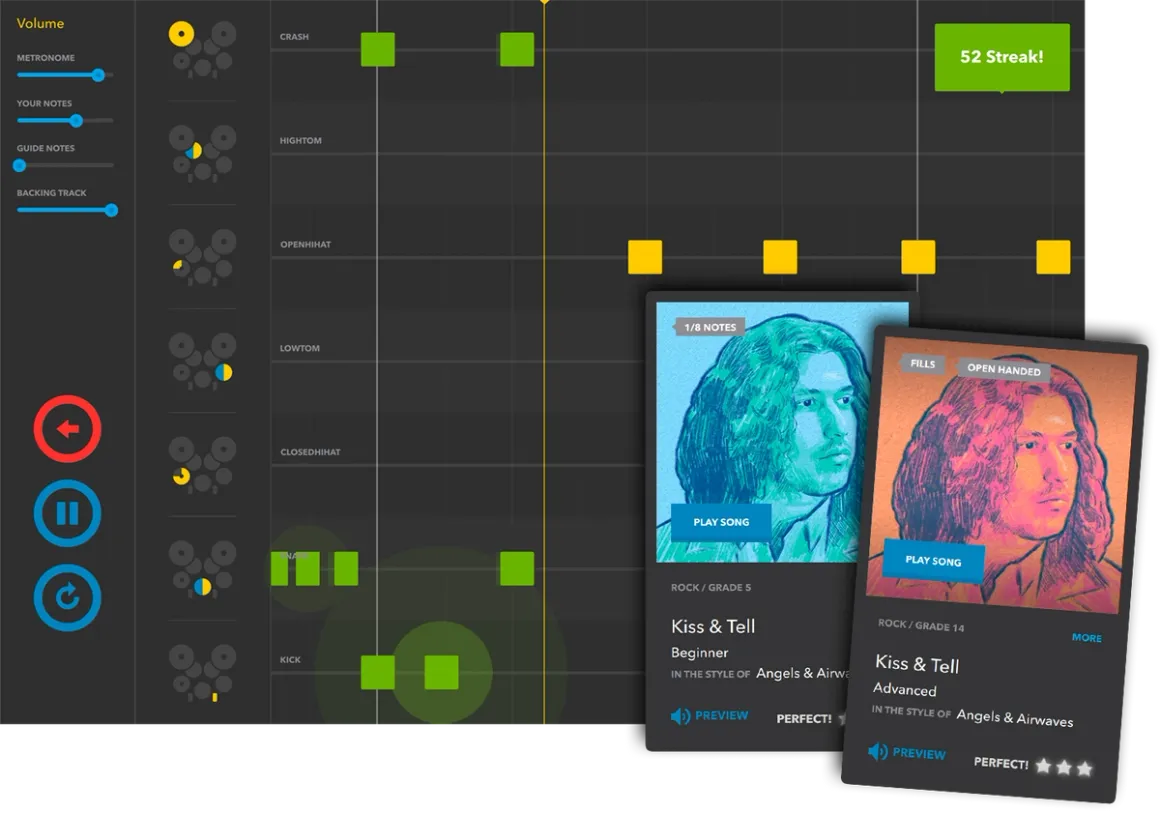Viewport: 1160px width, 813px height.
Task: Click the OPEN HANDED tag
Action: [1003, 369]
